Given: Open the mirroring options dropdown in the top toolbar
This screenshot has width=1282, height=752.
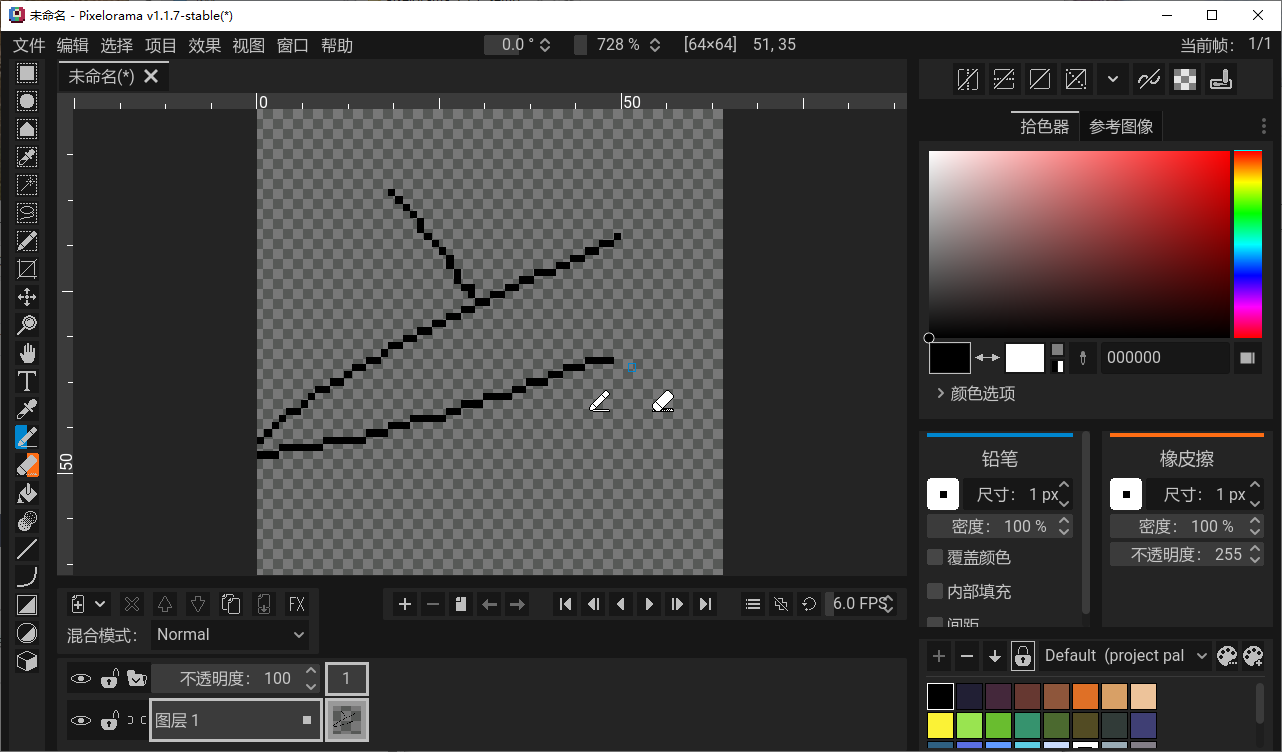Looking at the screenshot, I should 1112,79.
